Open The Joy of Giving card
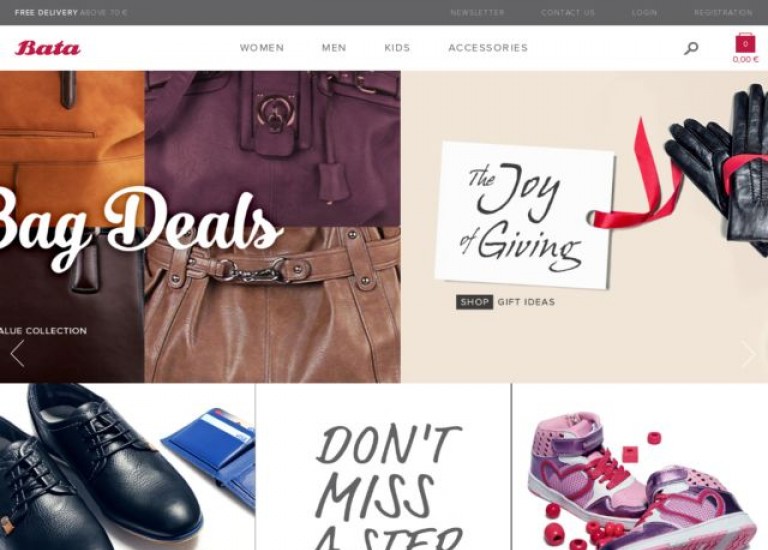The width and height of the screenshot is (768, 550). point(524,215)
